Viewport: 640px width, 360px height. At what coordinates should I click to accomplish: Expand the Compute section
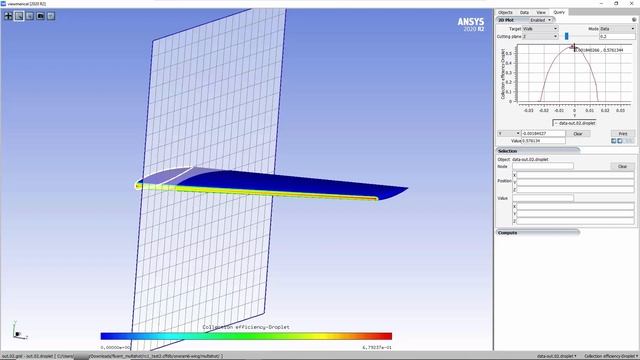(538, 232)
